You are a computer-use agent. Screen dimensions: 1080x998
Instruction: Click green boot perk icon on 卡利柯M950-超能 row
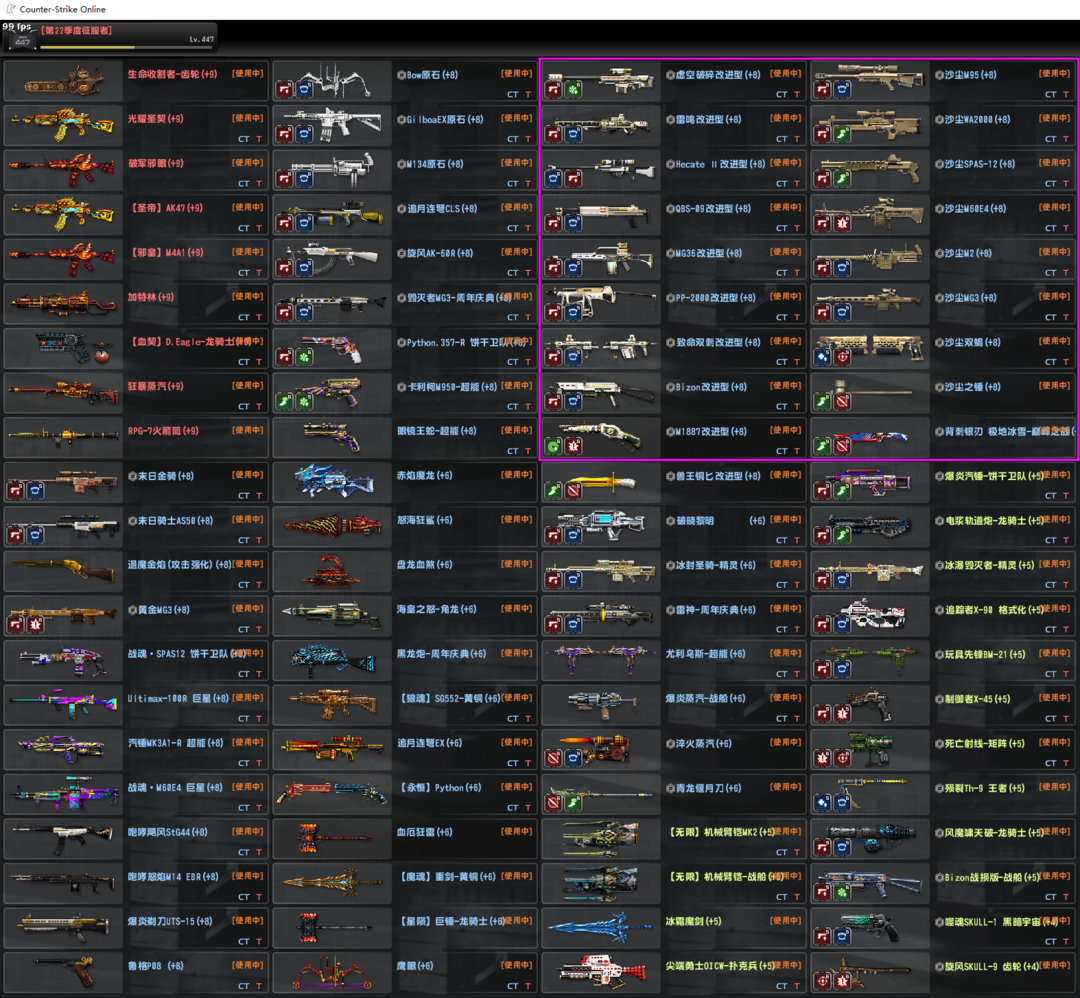pos(284,402)
